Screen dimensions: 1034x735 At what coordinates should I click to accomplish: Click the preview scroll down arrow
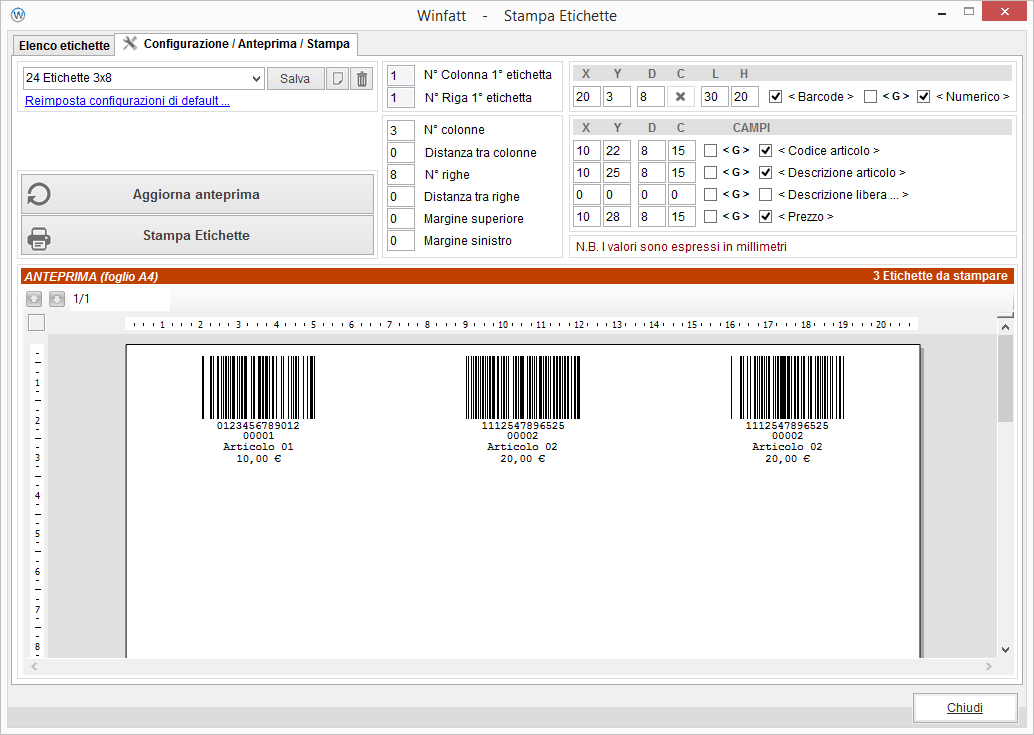pyautogui.click(x=1005, y=650)
